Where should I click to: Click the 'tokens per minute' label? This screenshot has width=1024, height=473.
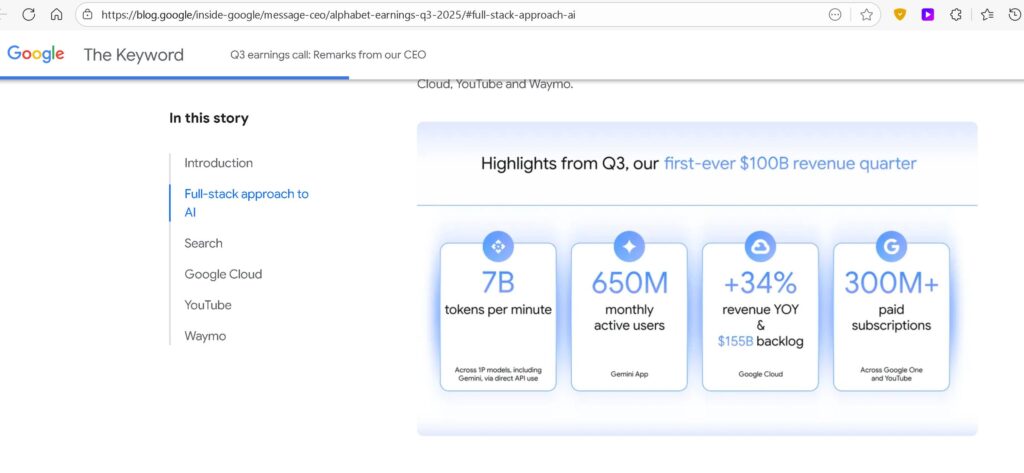click(498, 310)
